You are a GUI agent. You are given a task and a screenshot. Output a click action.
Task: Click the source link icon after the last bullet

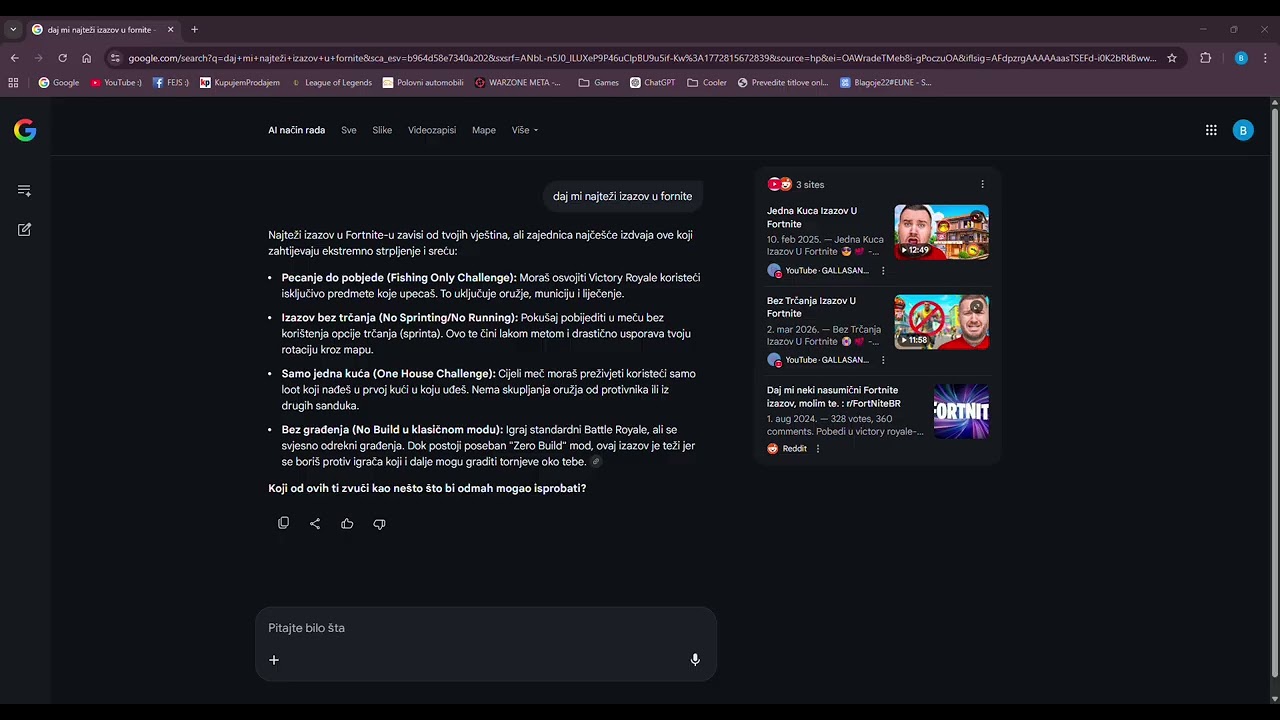click(x=596, y=462)
